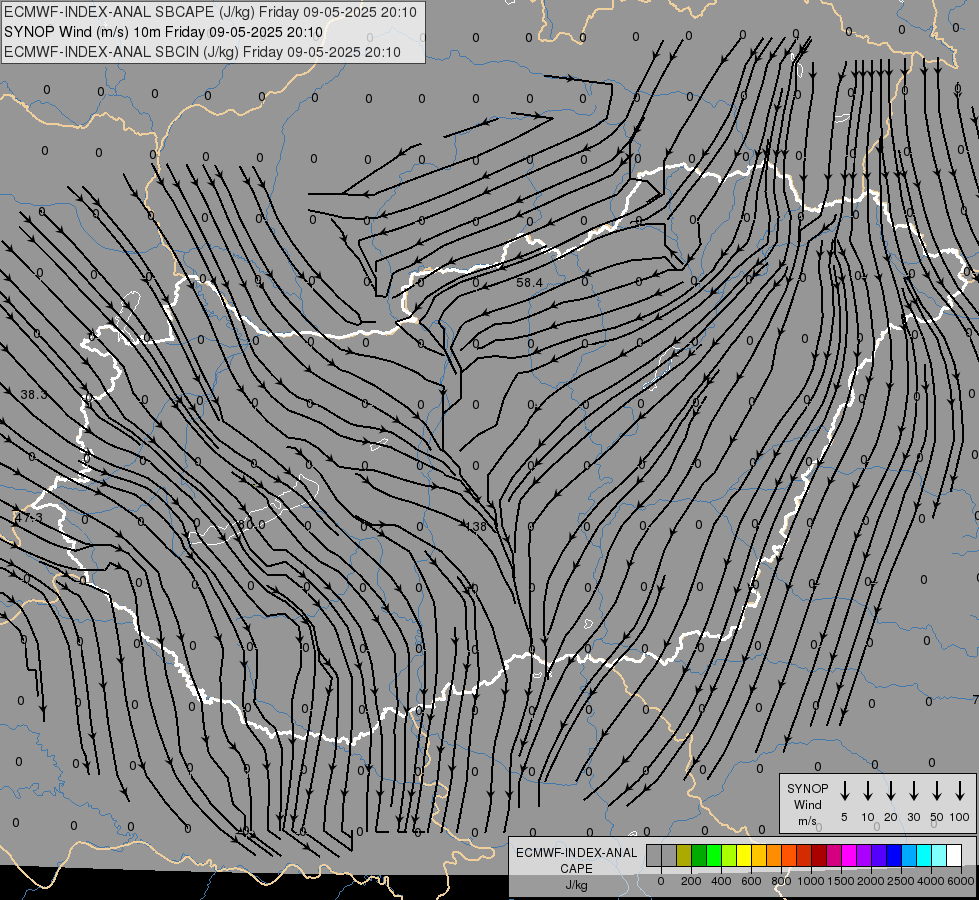Click the 2000 tick label on CAPE scale
This screenshot has height=900, width=979.
coord(871,881)
